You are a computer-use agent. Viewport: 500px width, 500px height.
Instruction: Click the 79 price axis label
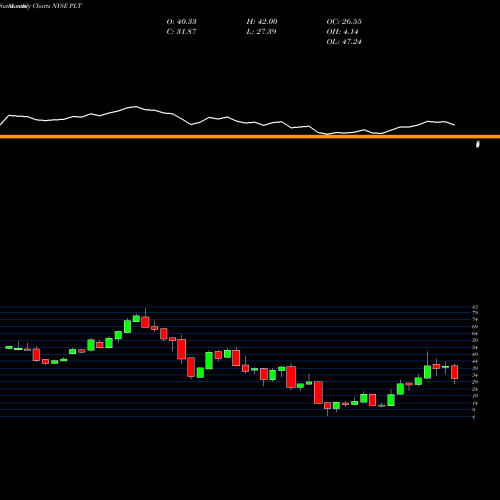click(x=475, y=313)
